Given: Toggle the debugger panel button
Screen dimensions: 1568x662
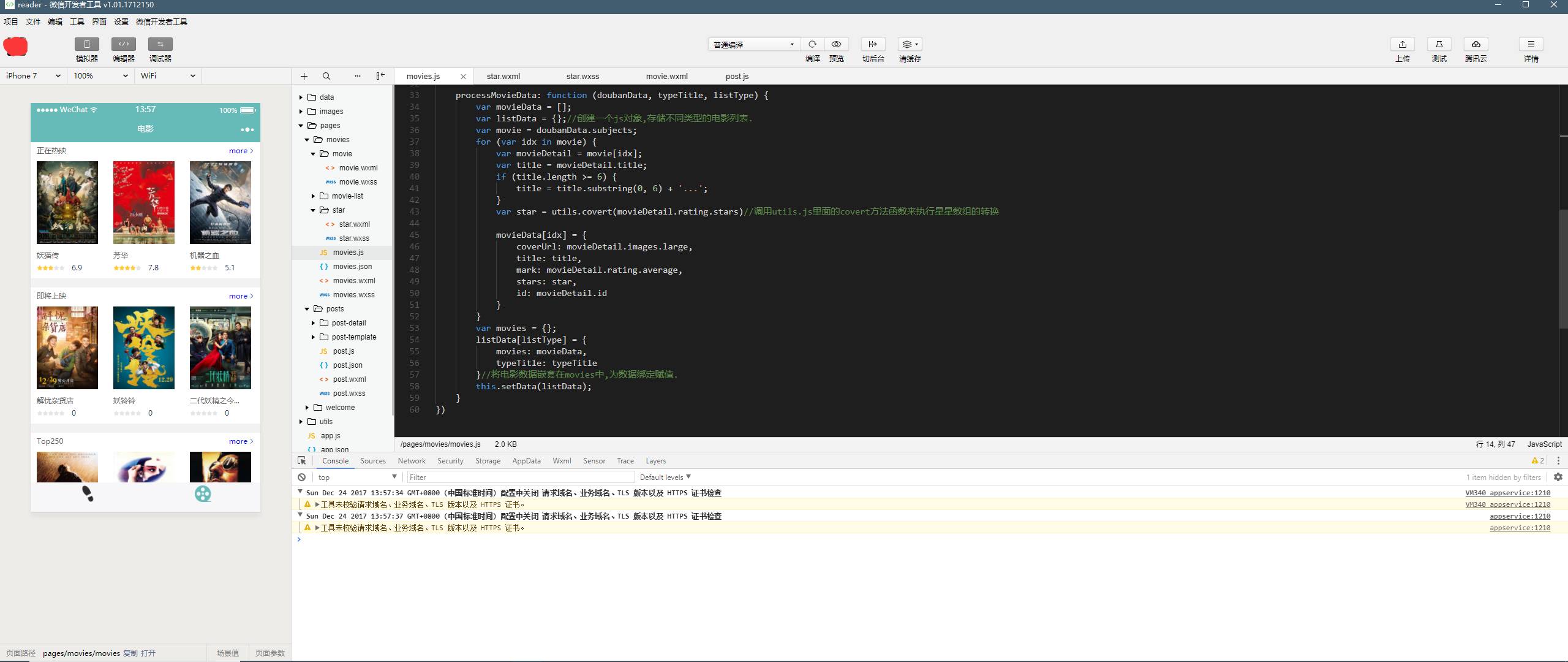Looking at the screenshot, I should (160, 44).
